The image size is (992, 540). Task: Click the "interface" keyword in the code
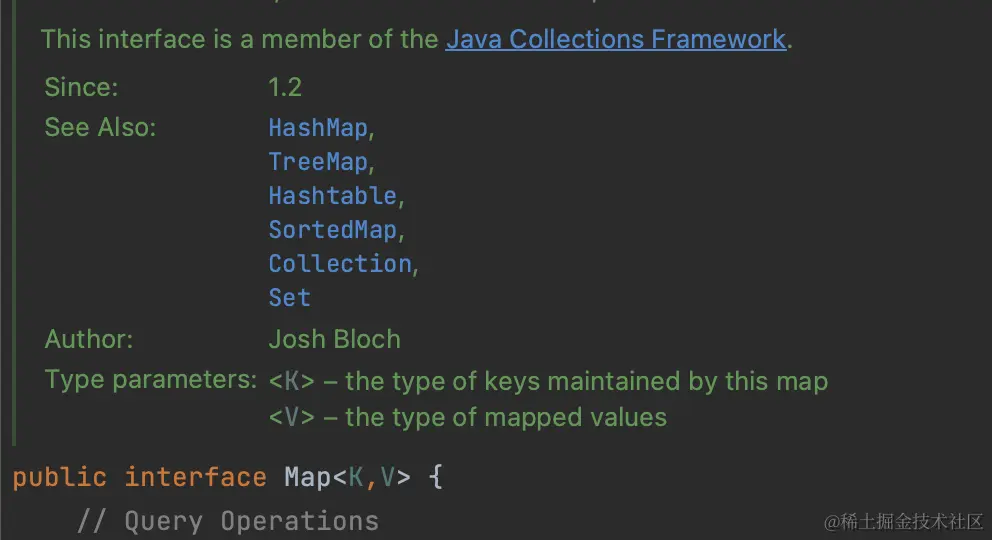coord(195,477)
